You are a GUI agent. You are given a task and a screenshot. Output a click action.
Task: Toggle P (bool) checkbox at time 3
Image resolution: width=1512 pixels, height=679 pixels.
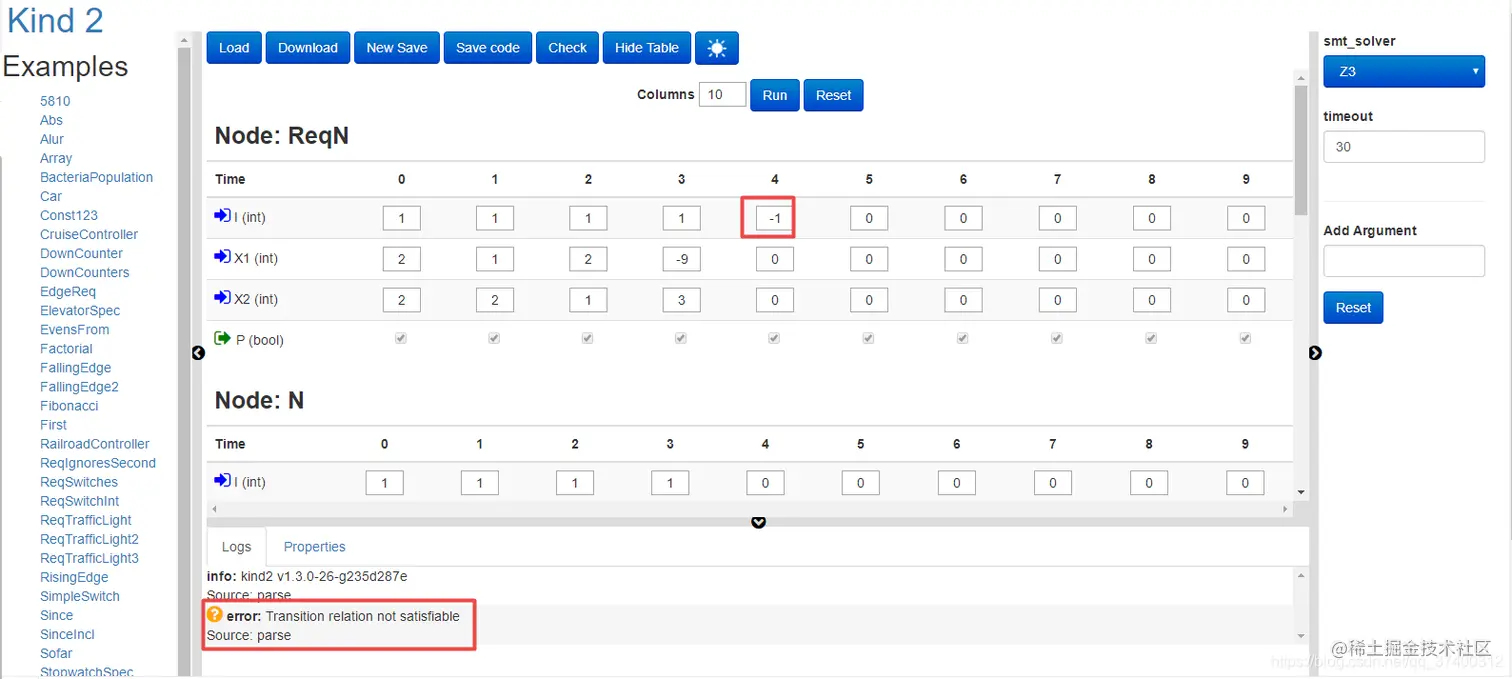(x=681, y=339)
